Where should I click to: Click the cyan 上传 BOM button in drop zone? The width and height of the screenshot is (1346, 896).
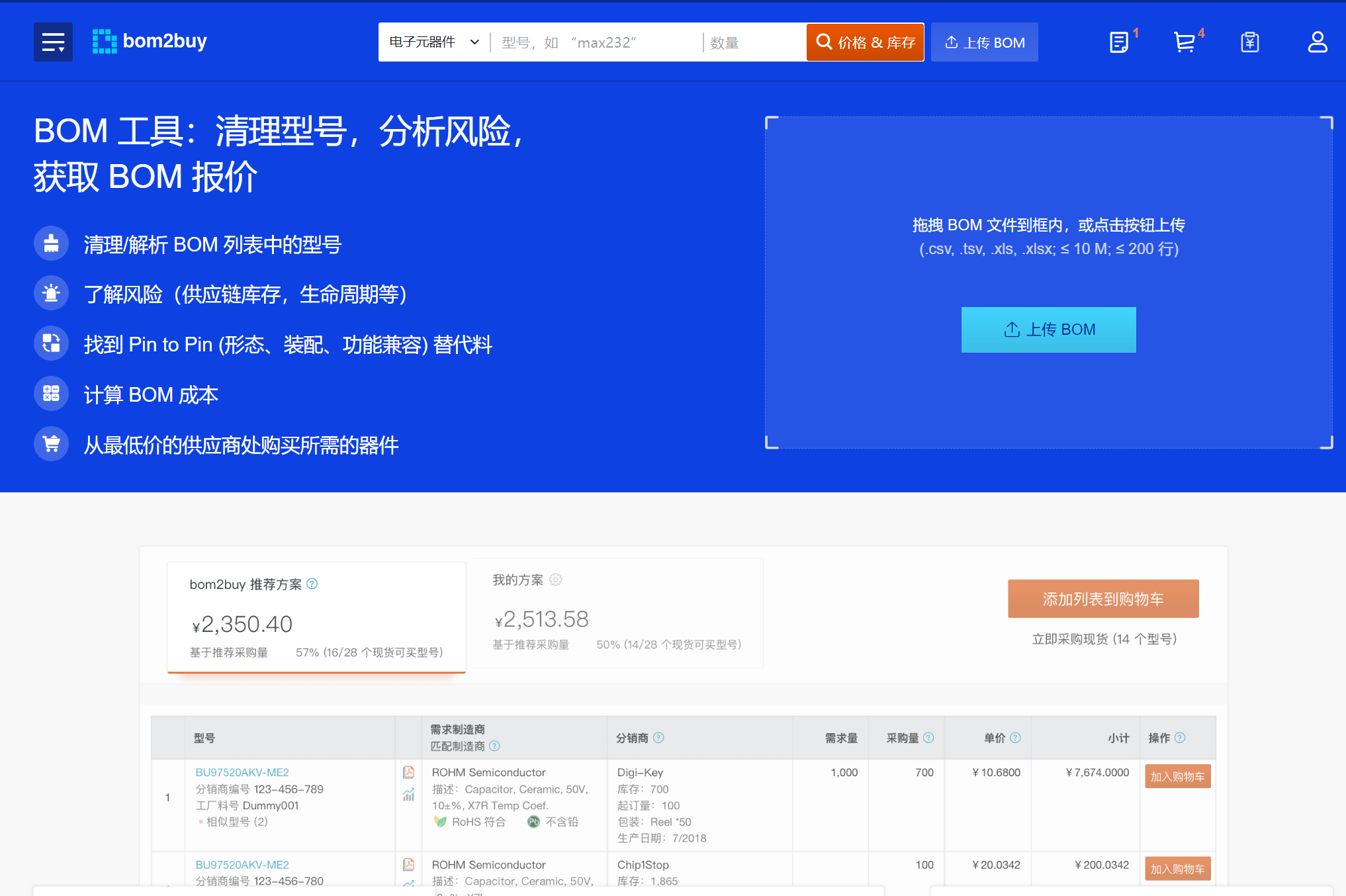pos(1048,330)
